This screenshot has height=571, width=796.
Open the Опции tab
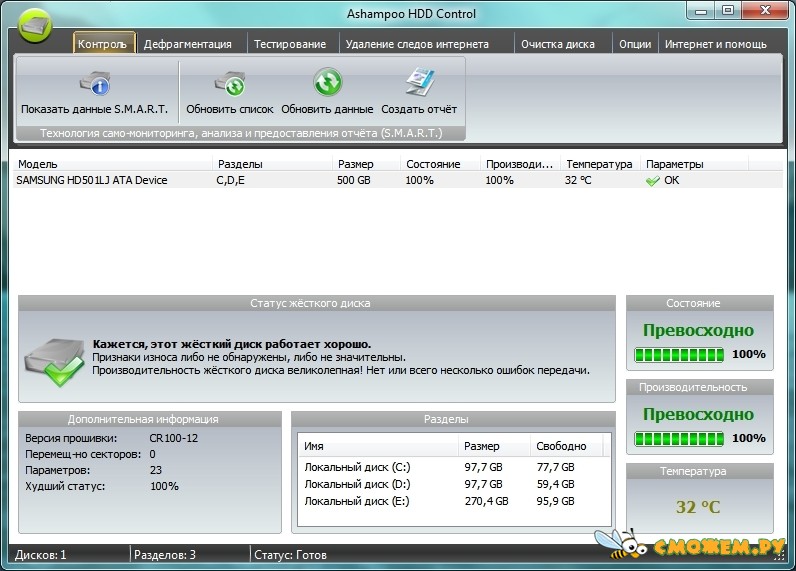(635, 44)
